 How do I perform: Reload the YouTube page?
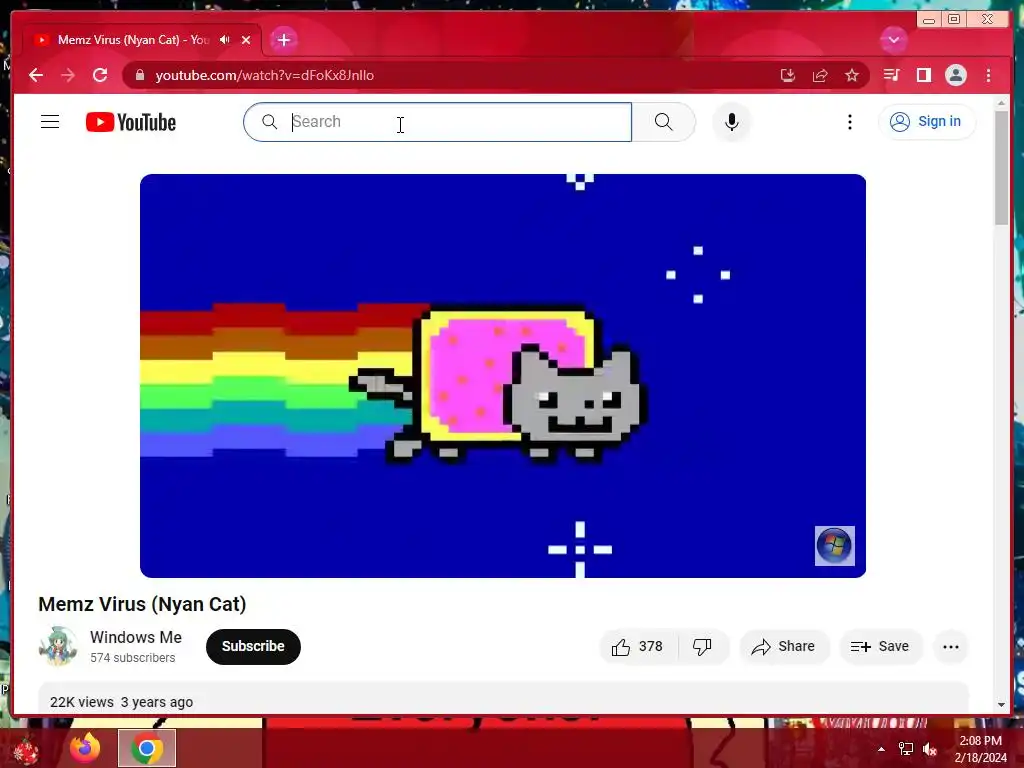(x=100, y=75)
